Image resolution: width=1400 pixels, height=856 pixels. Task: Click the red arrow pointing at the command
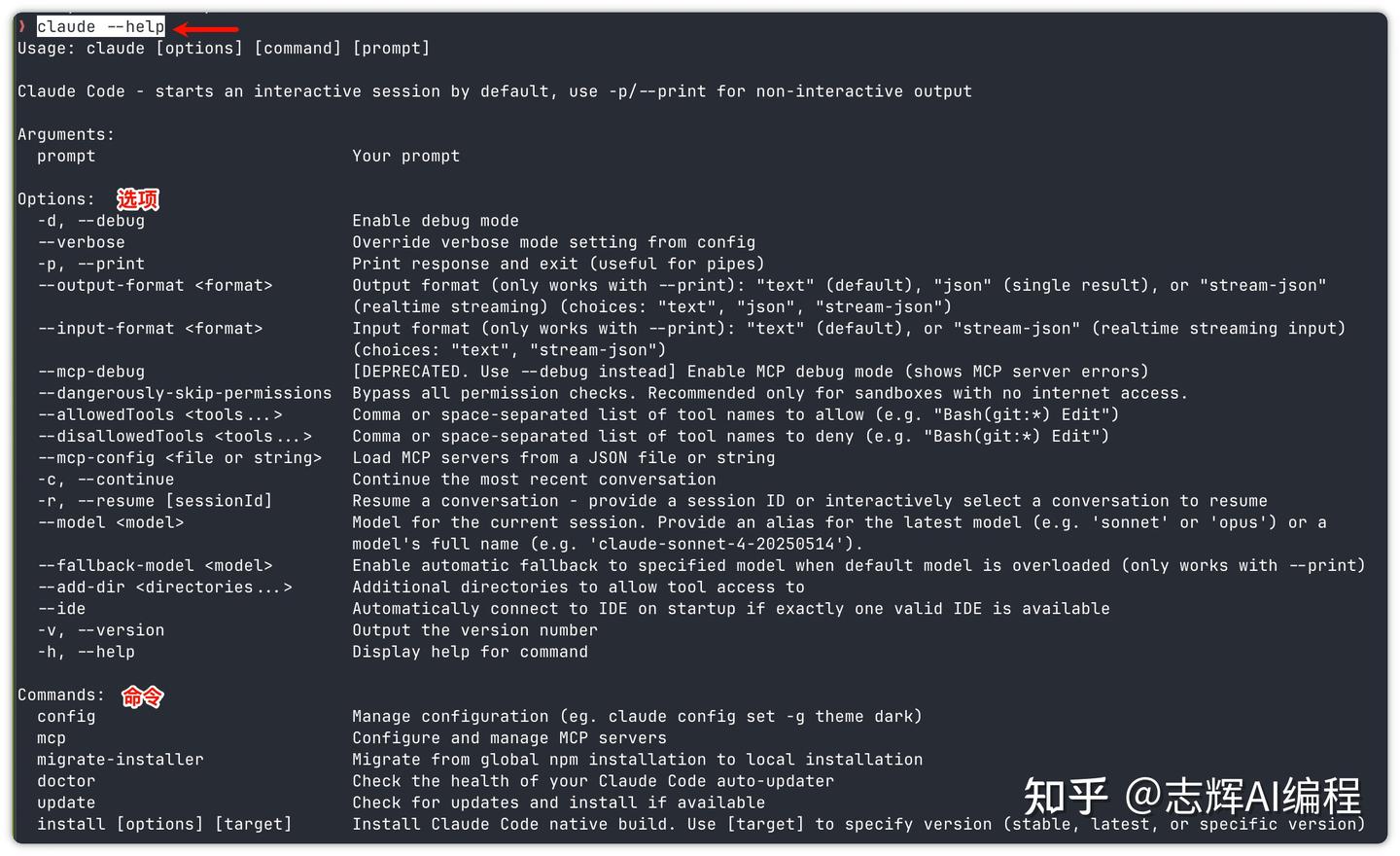[x=206, y=29]
